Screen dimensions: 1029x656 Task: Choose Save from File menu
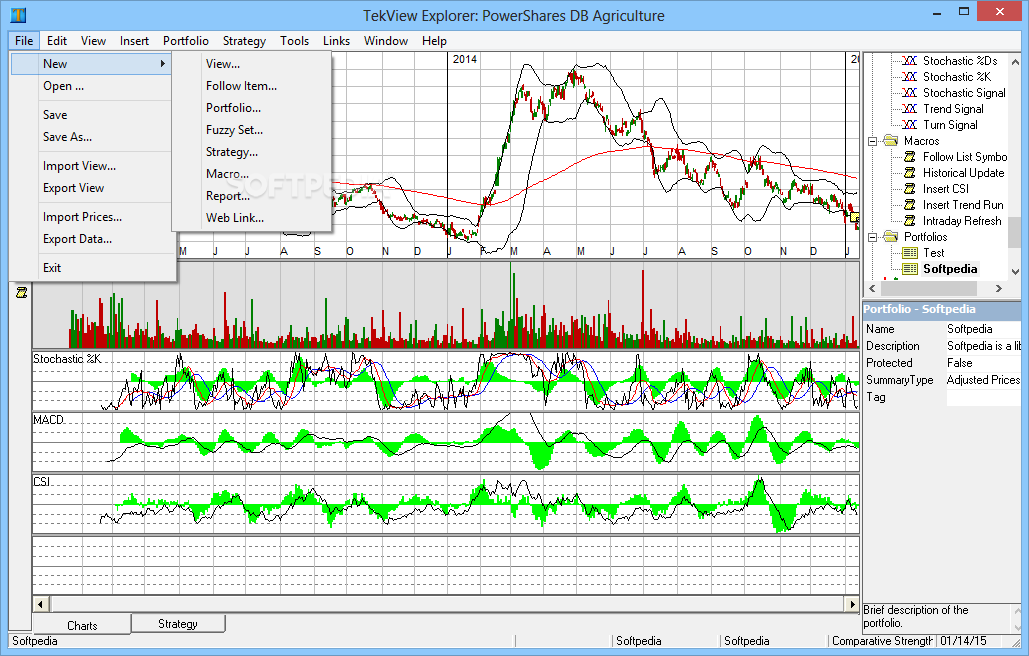coord(93,115)
